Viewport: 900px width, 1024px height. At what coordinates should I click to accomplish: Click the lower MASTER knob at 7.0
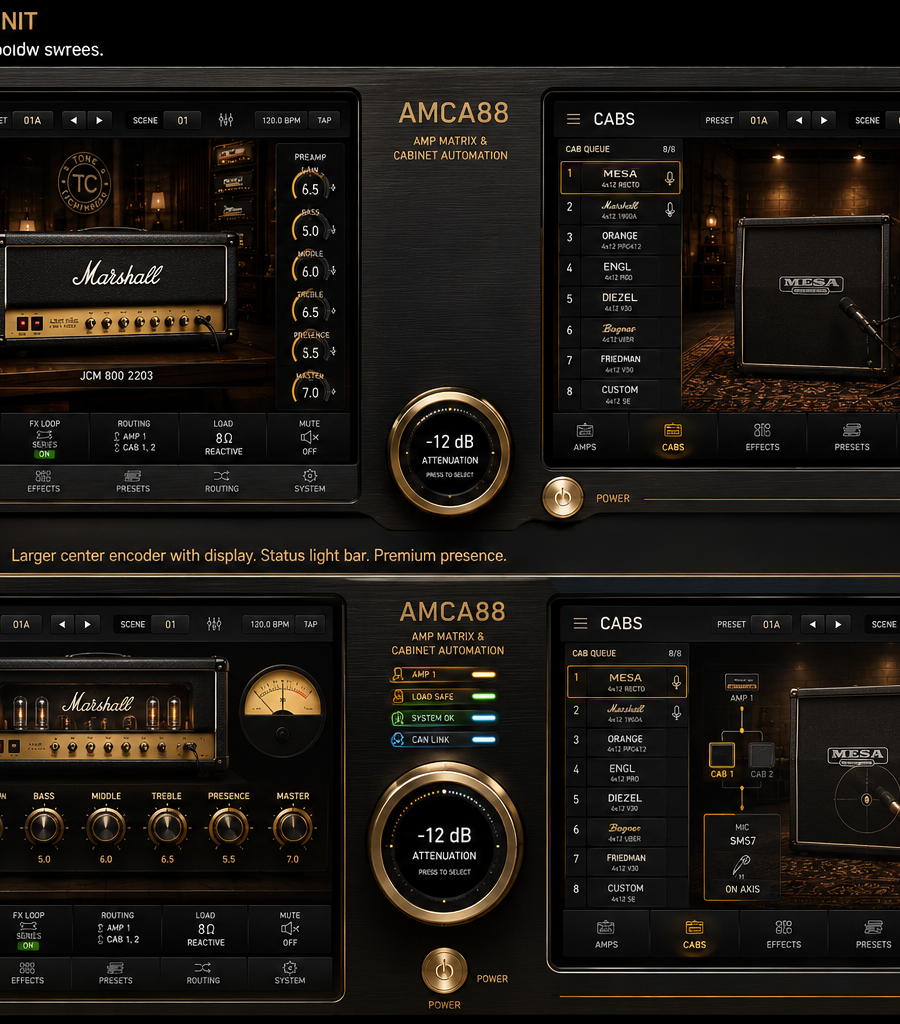pos(293,827)
